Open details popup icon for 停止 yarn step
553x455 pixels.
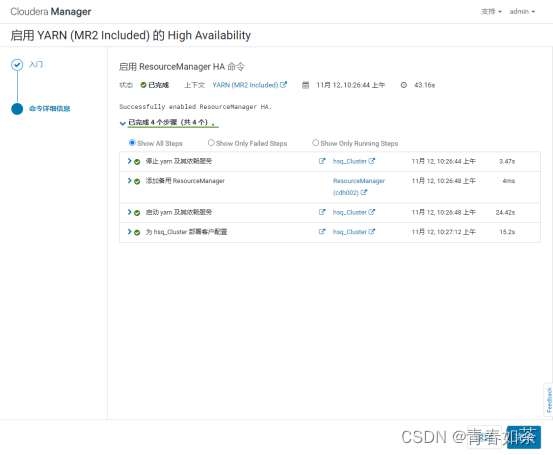pos(322,161)
